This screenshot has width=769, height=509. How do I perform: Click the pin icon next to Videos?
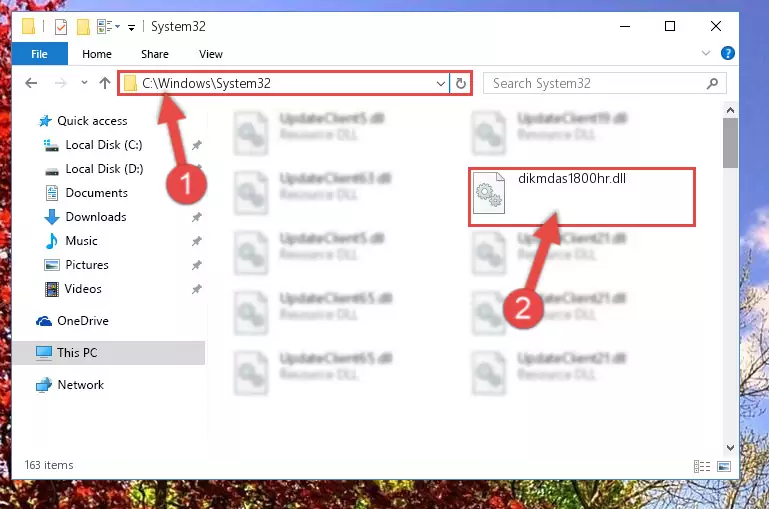click(x=197, y=289)
